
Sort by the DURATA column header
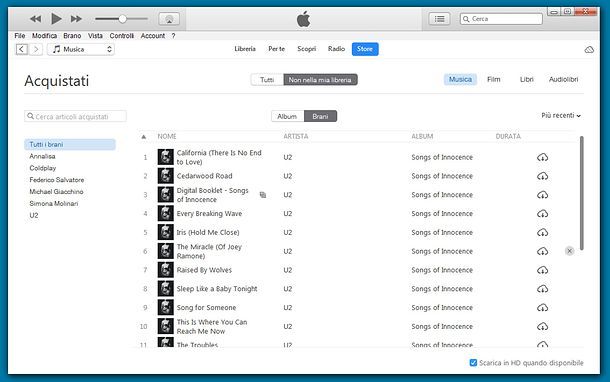click(x=508, y=137)
